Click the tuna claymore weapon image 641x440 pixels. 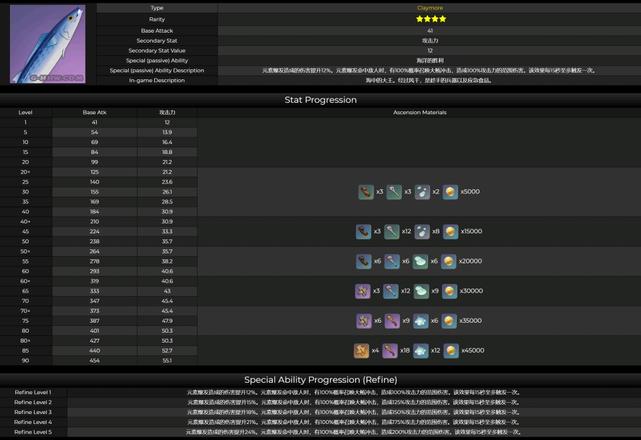pos(48,44)
